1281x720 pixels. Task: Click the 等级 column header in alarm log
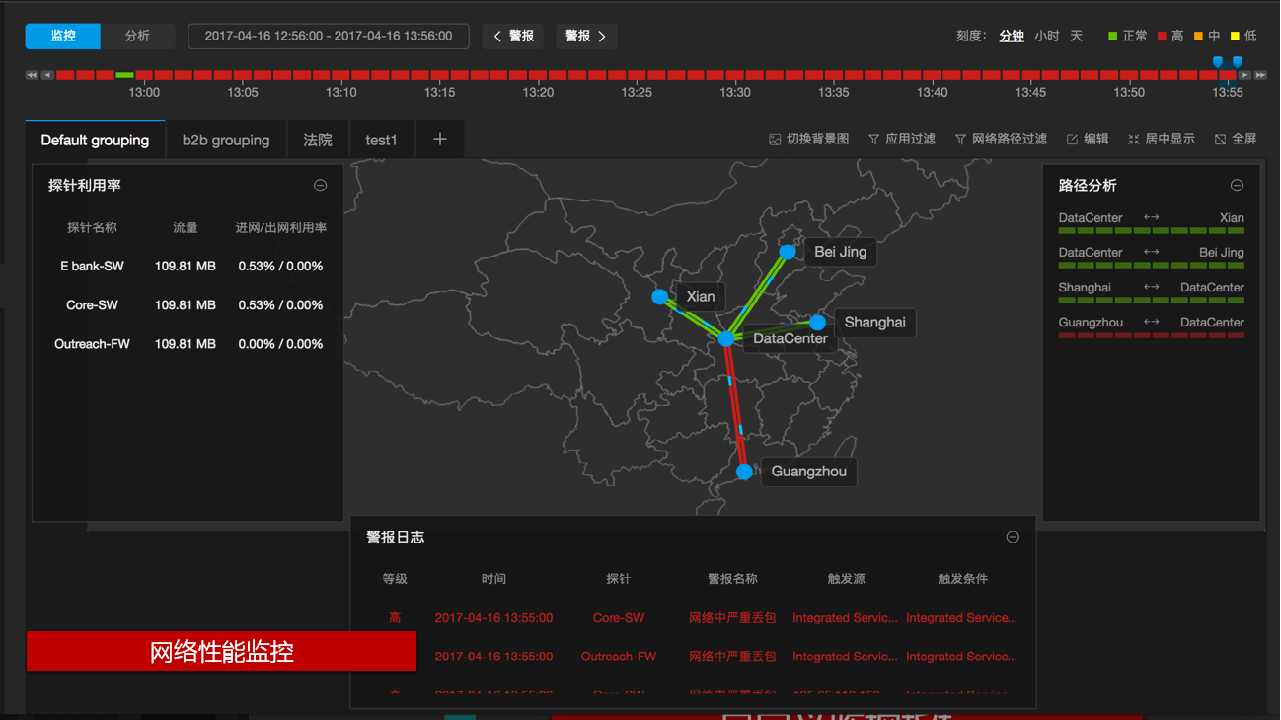[x=395, y=579]
